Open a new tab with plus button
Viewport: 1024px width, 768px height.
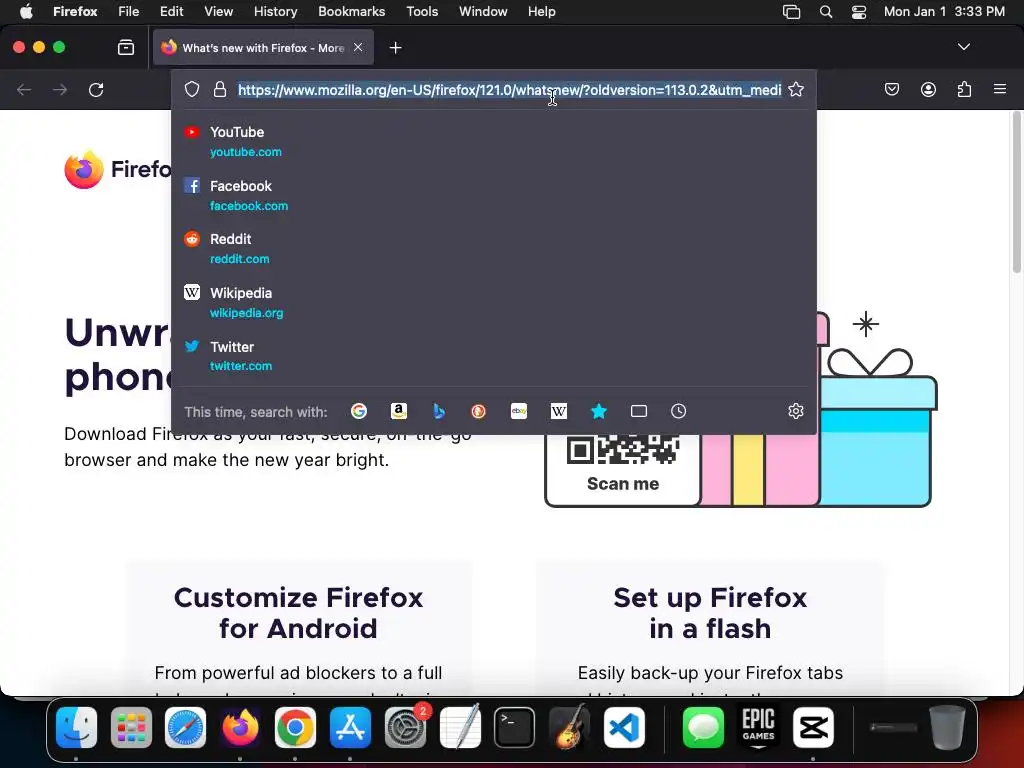[x=395, y=48]
